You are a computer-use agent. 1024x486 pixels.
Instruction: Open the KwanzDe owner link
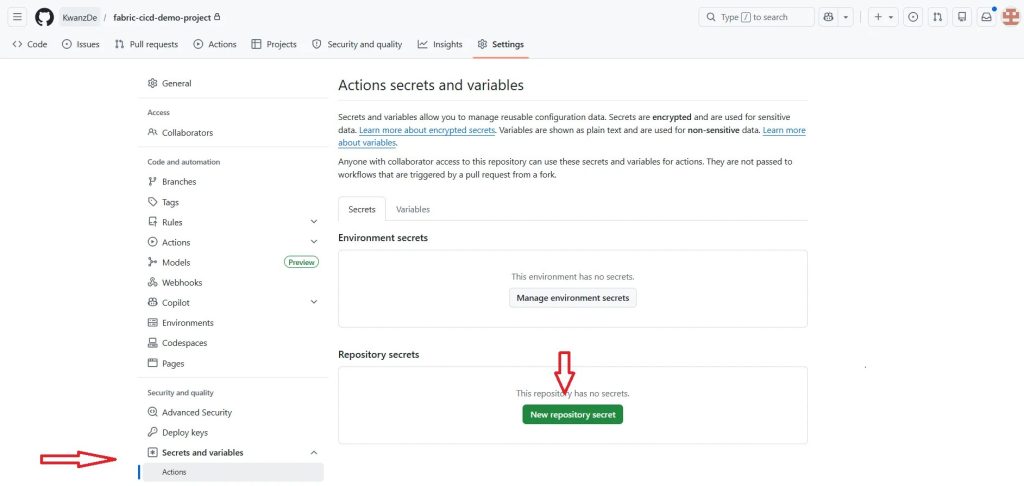[80, 18]
